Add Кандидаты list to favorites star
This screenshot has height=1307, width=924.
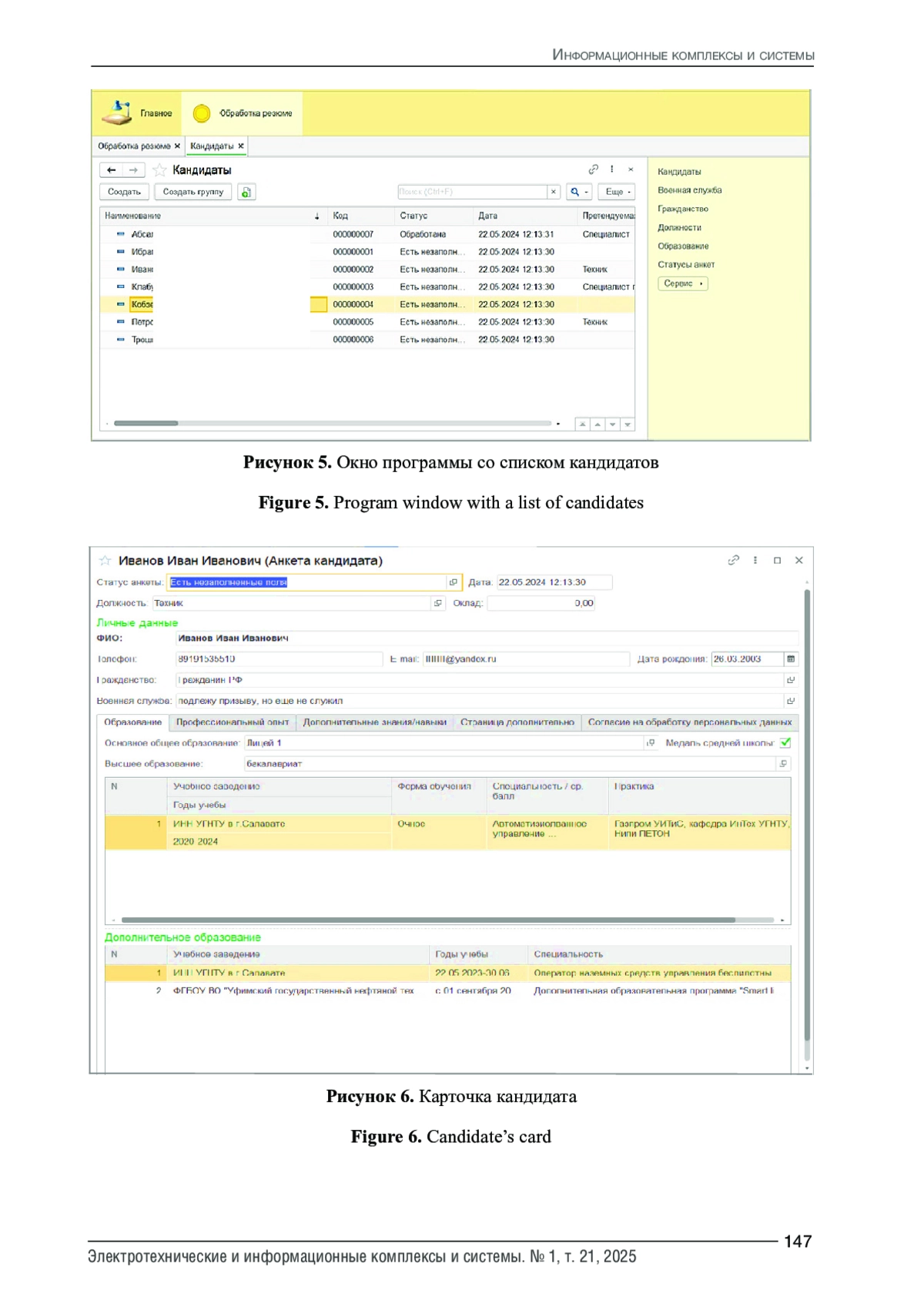(159, 170)
